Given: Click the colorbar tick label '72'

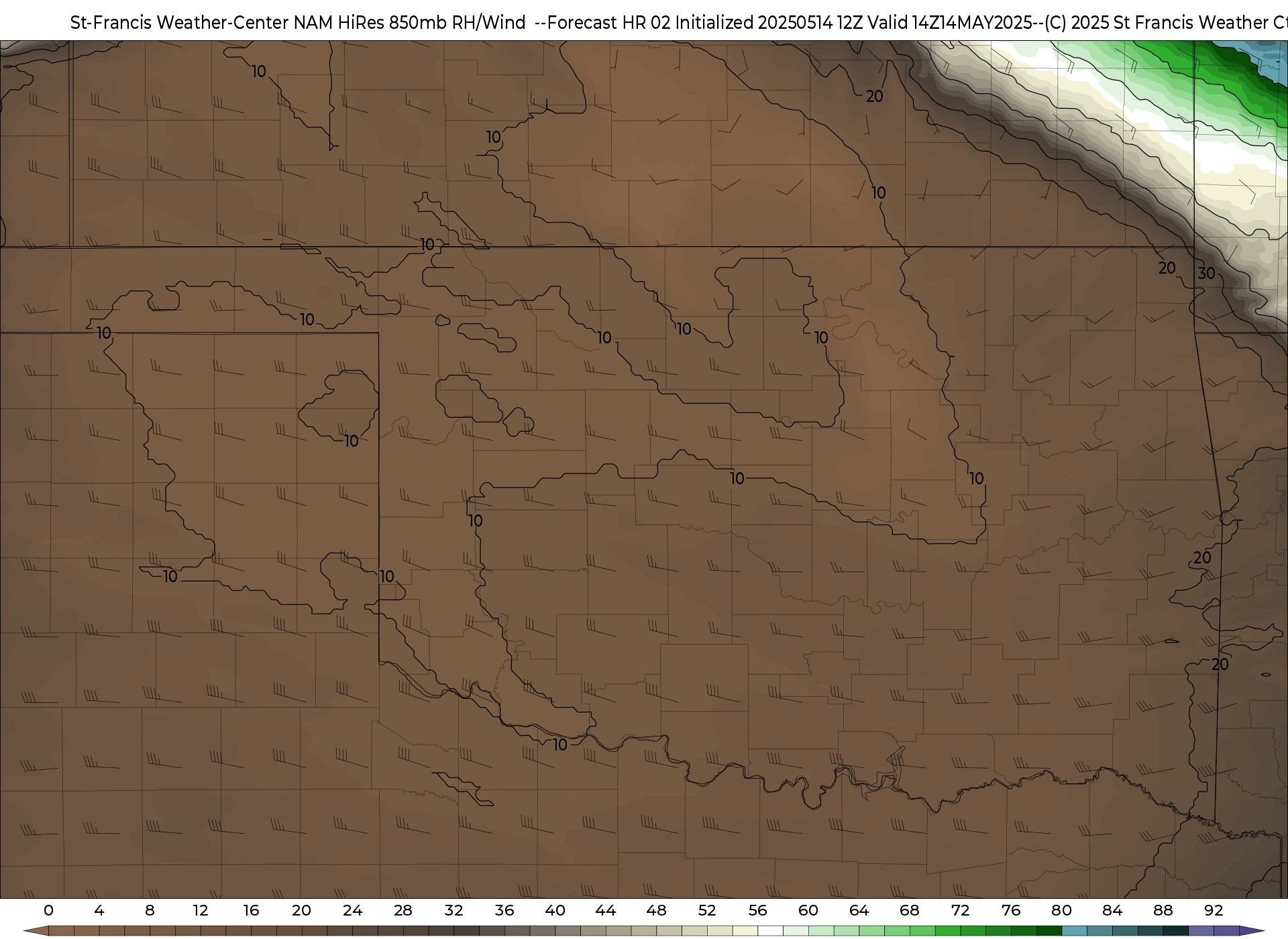Looking at the screenshot, I should point(960,910).
